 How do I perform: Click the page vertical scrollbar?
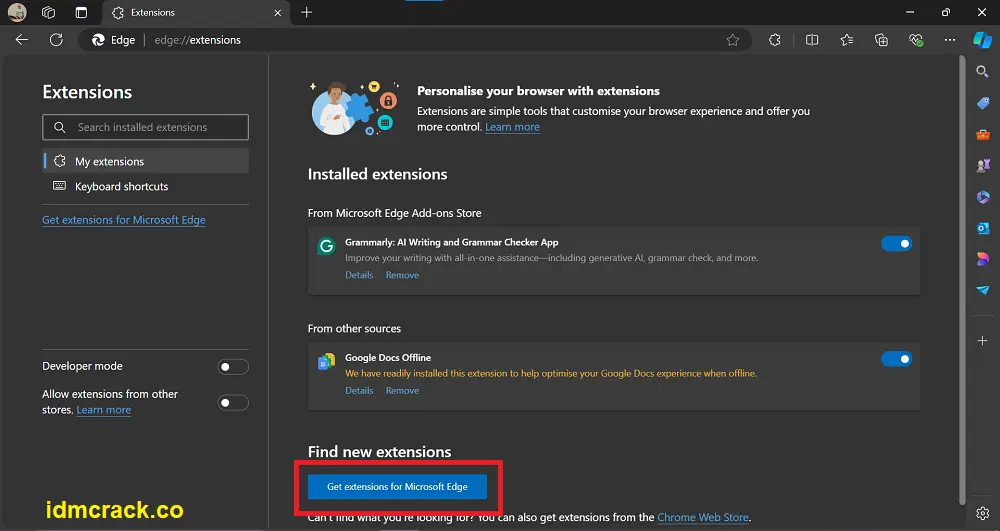tap(962, 280)
